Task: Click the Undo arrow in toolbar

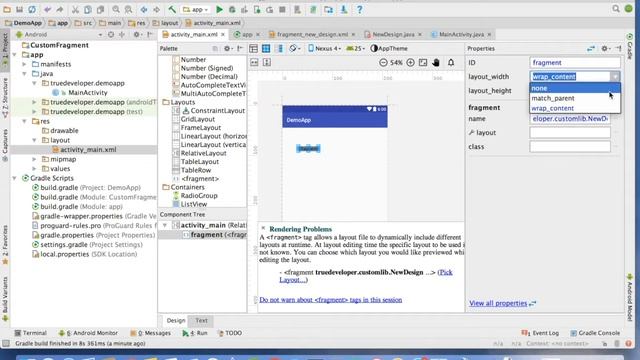Action: point(47,9)
